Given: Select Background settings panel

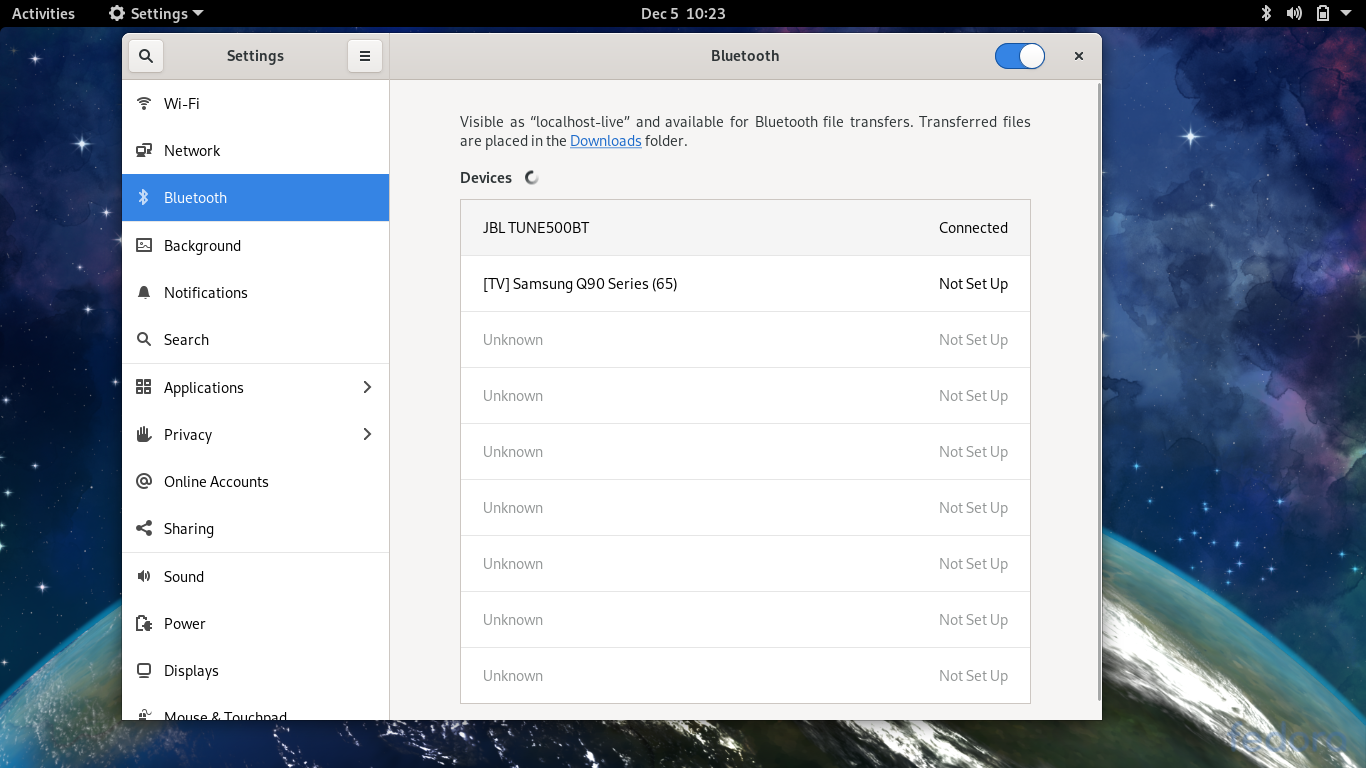Looking at the screenshot, I should click(x=255, y=246).
